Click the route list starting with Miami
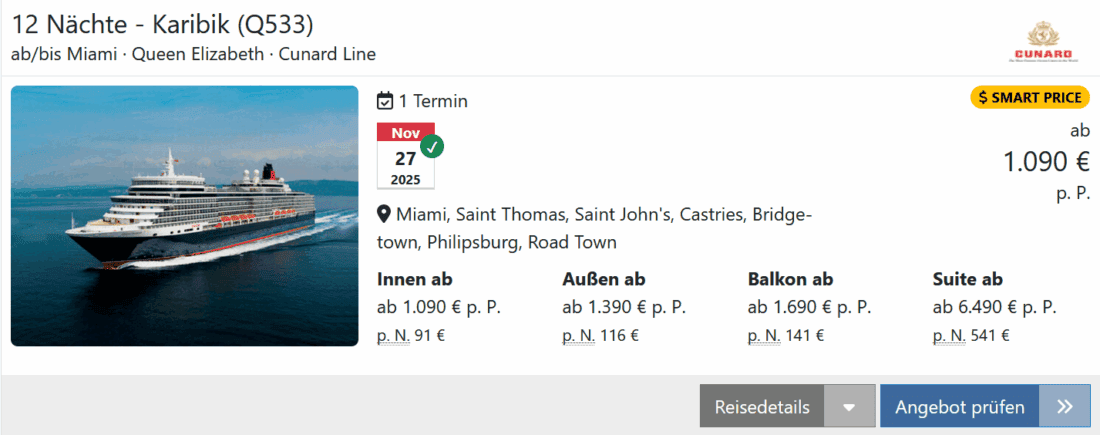1100x435 pixels. point(594,228)
